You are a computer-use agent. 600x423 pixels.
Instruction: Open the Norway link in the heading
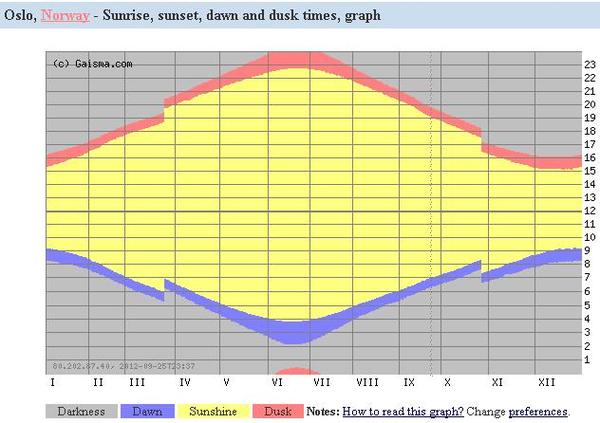coord(65,15)
